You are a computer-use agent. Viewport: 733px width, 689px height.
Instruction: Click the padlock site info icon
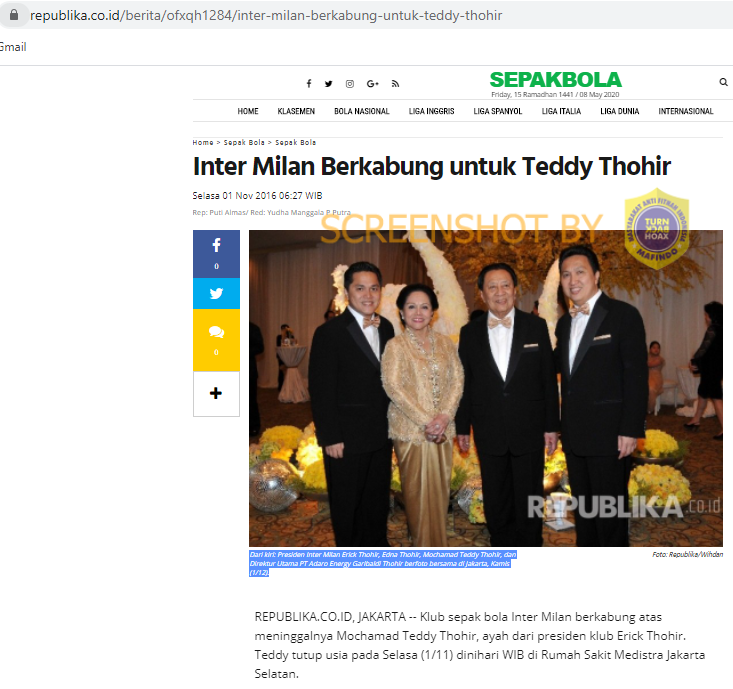14,15
